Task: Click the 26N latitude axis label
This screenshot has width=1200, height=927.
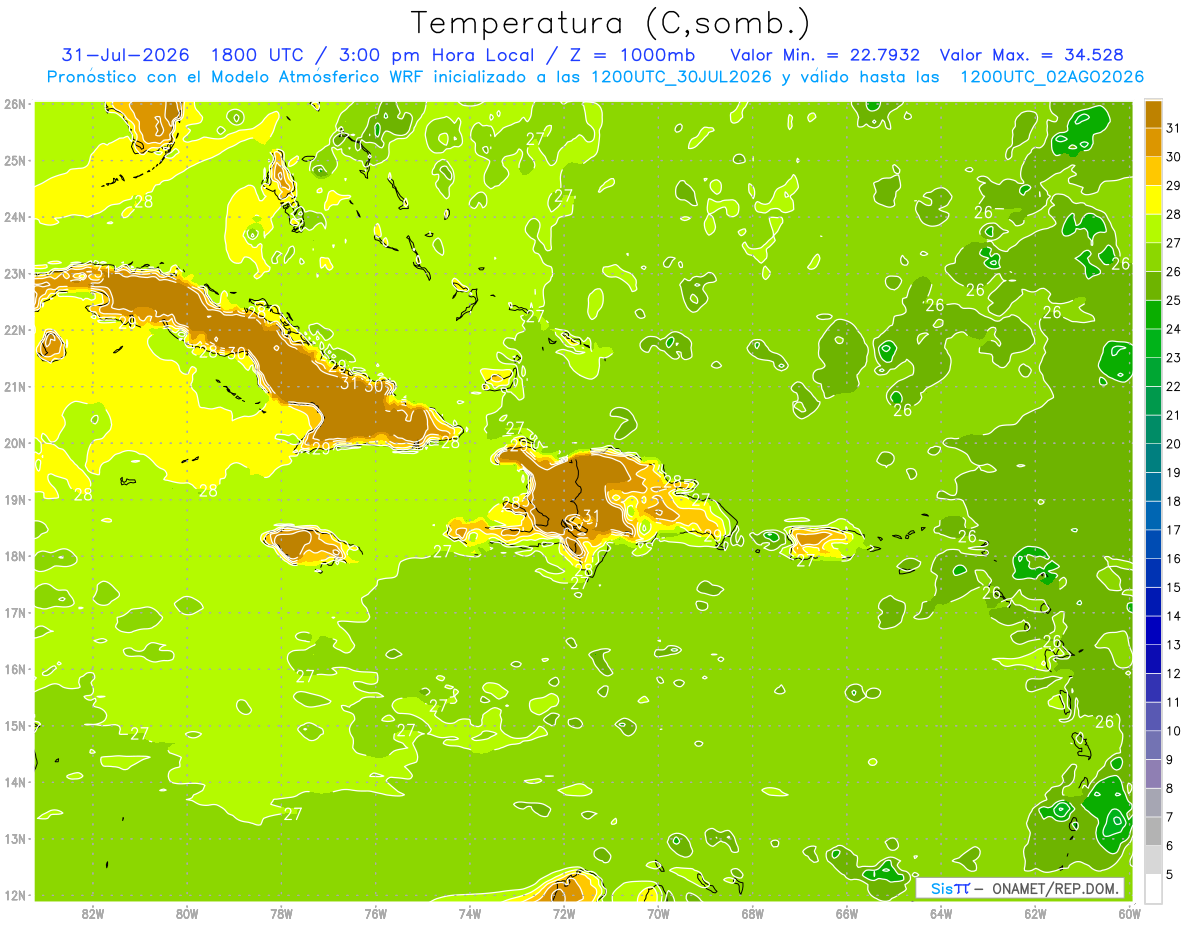Action: pyautogui.click(x=15, y=103)
